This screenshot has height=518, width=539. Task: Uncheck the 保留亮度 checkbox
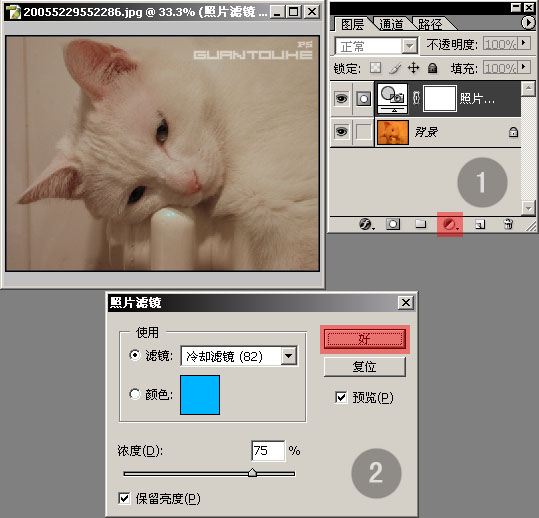(x=124, y=498)
